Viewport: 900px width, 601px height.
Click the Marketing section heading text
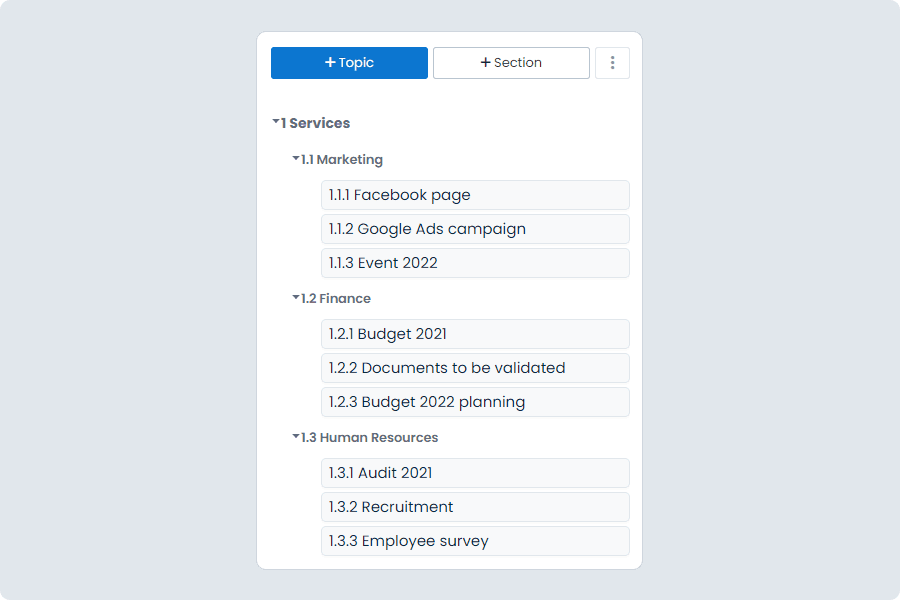tap(349, 159)
